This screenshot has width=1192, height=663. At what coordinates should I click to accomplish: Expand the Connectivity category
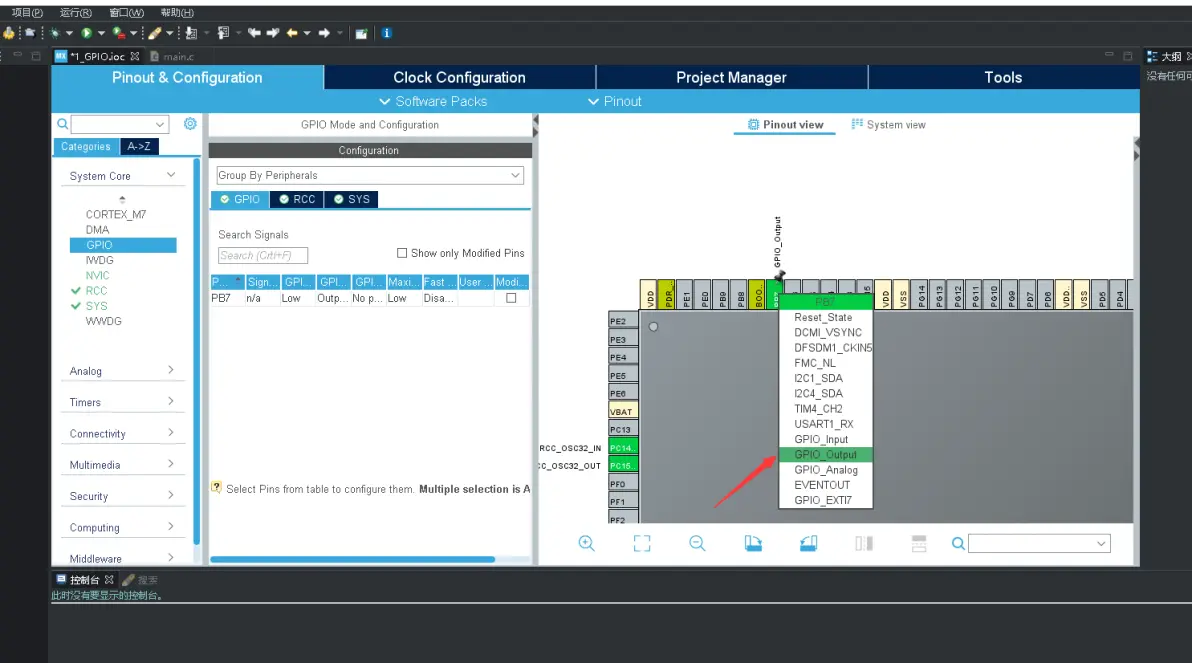pos(122,433)
